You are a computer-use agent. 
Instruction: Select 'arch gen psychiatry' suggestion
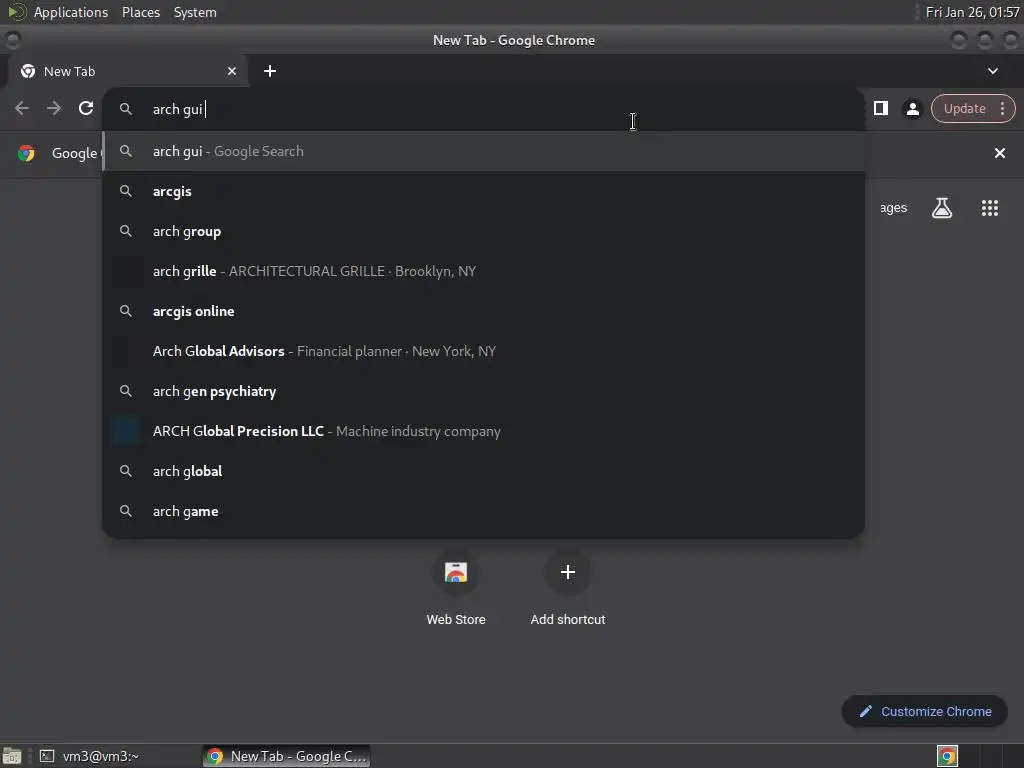(484, 391)
